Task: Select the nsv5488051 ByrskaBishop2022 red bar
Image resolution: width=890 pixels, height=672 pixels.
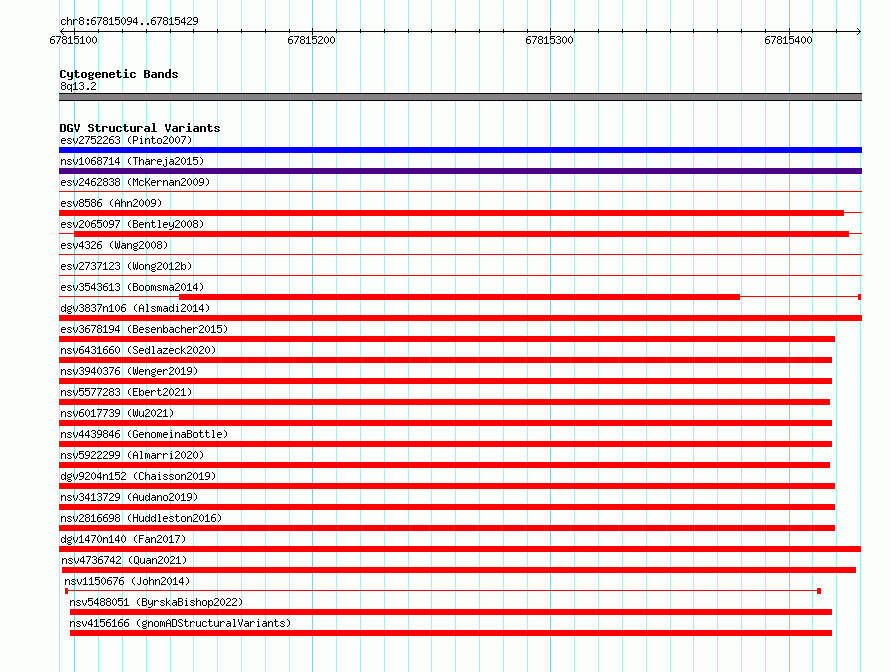Action: 451,612
